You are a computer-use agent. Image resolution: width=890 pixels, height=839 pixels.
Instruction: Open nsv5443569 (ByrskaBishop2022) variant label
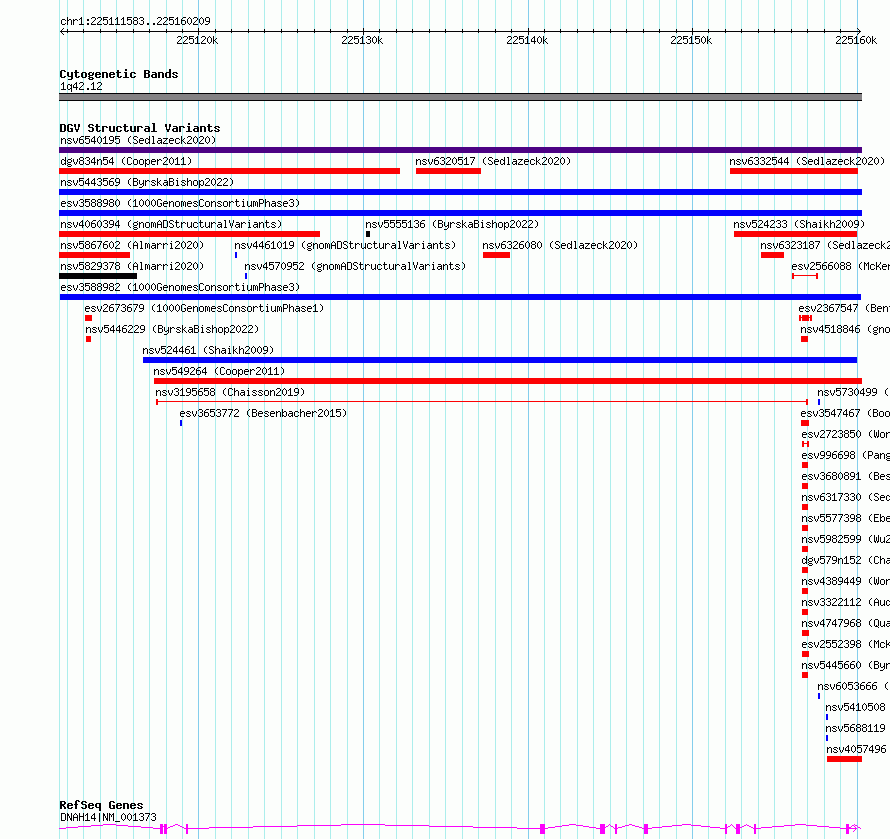coord(147,182)
